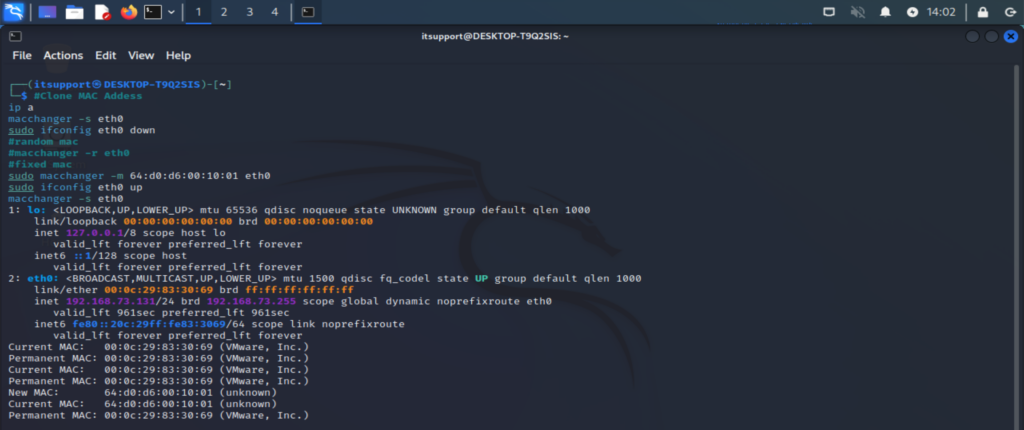The width and height of the screenshot is (1024, 430).
Task: Click the power manager tray icon
Action: 913,12
